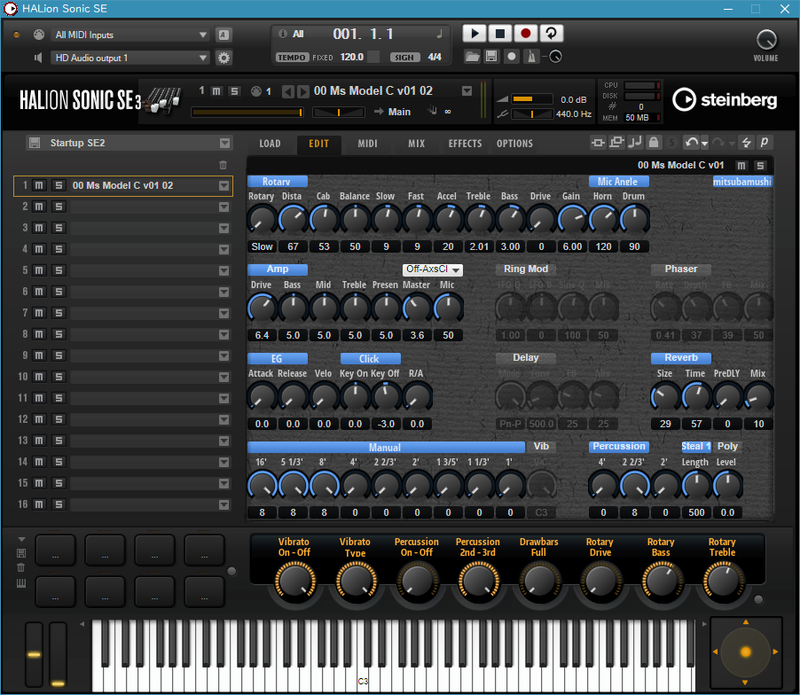Click the Phaser section button
This screenshot has height=695, width=800.
(681, 269)
